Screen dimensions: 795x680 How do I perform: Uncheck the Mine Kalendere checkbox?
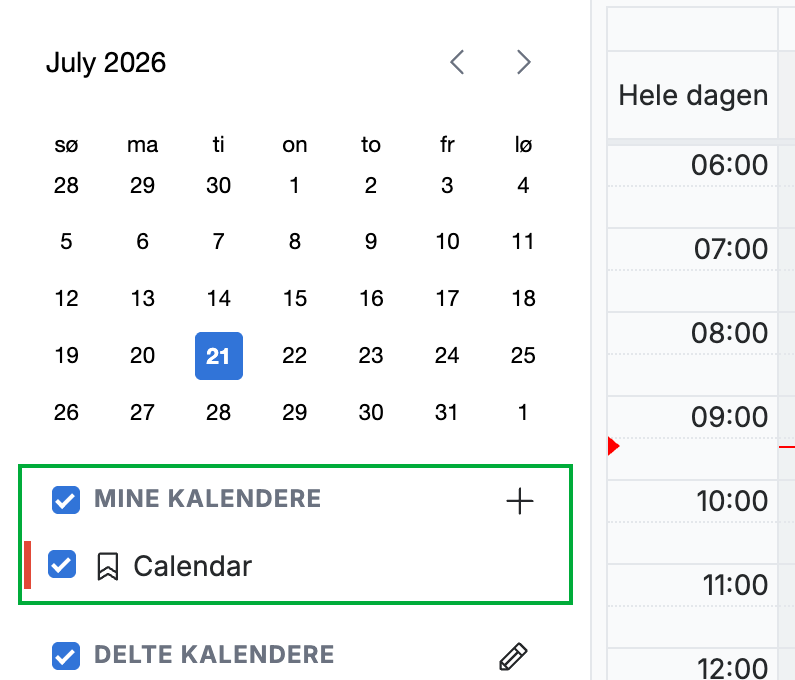point(66,500)
